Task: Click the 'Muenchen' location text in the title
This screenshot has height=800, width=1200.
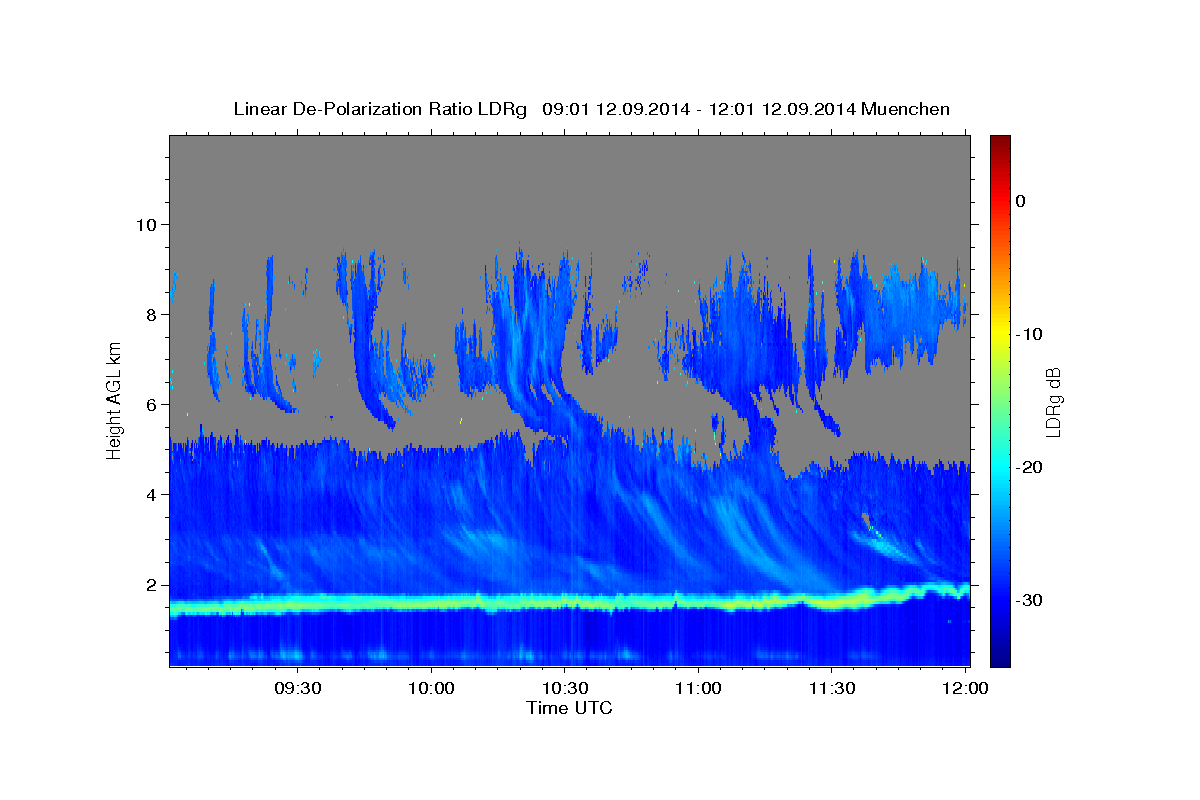Action: click(x=904, y=109)
